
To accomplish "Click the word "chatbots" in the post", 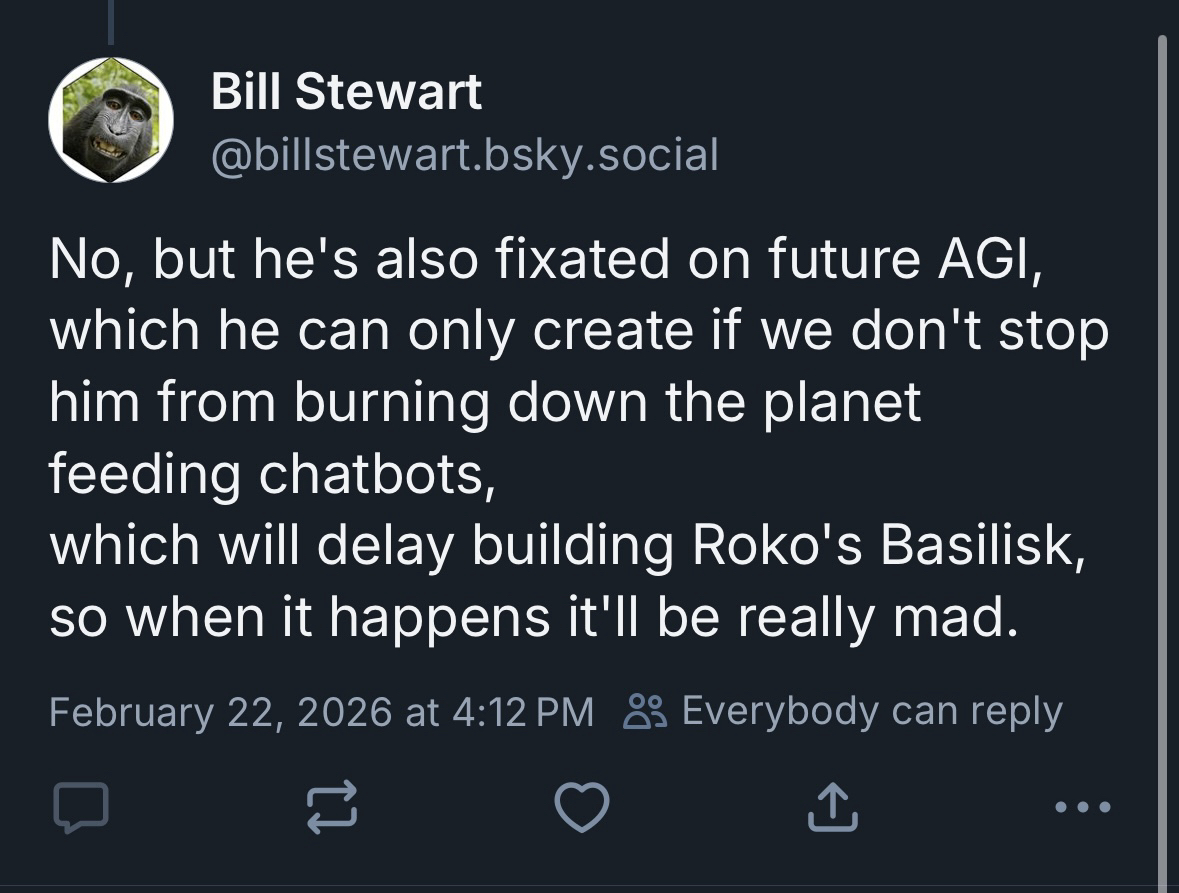I will pos(371,474).
